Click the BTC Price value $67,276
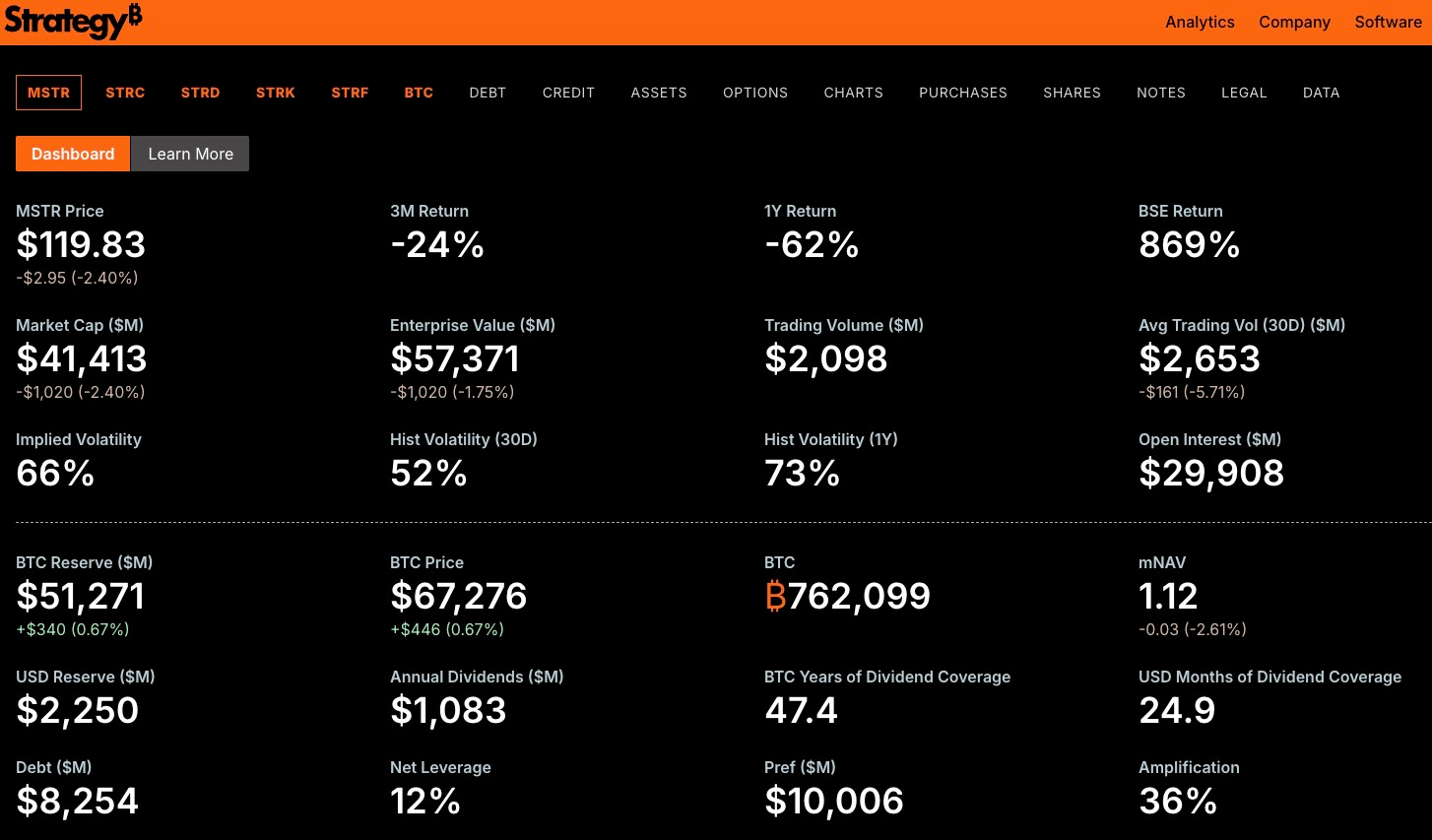The height and width of the screenshot is (840, 1432). pos(459,596)
